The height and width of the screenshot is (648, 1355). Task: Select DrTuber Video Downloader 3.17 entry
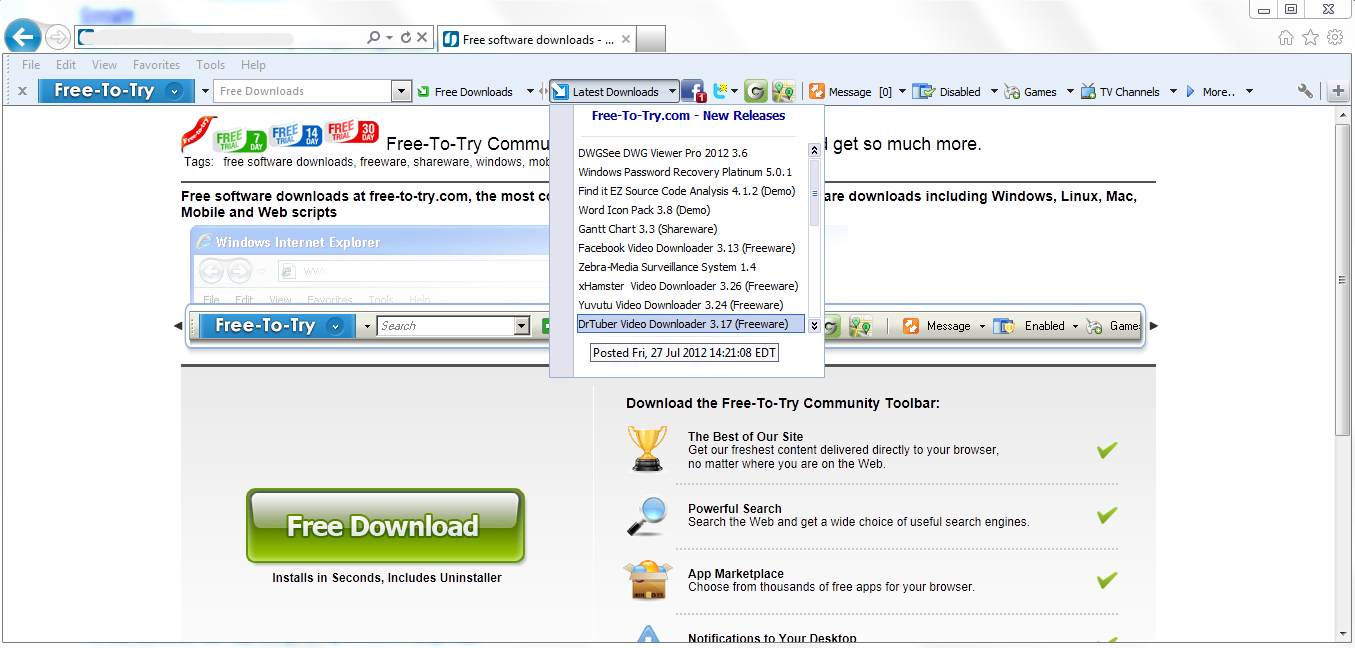[691, 324]
